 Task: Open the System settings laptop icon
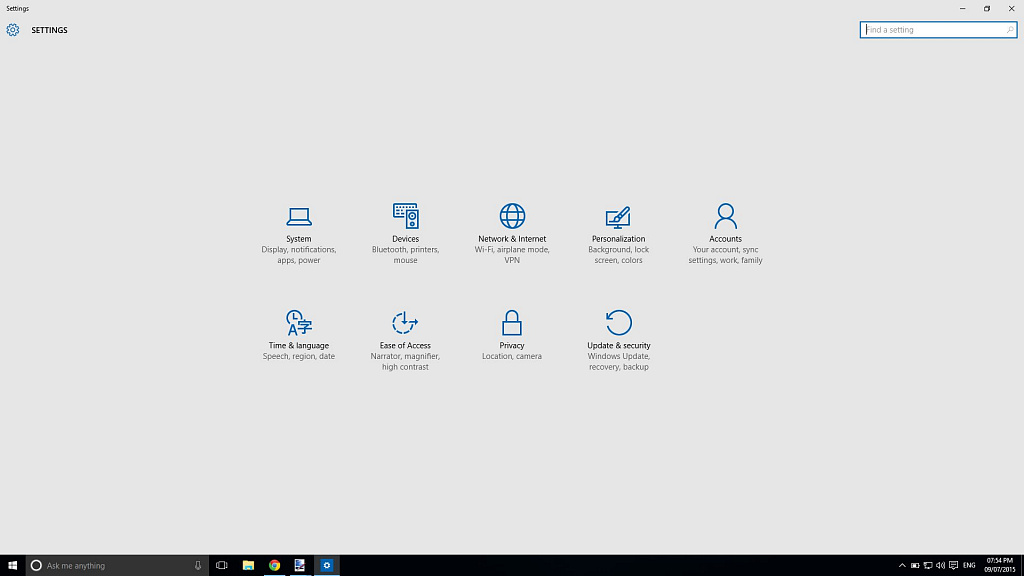[x=298, y=216]
